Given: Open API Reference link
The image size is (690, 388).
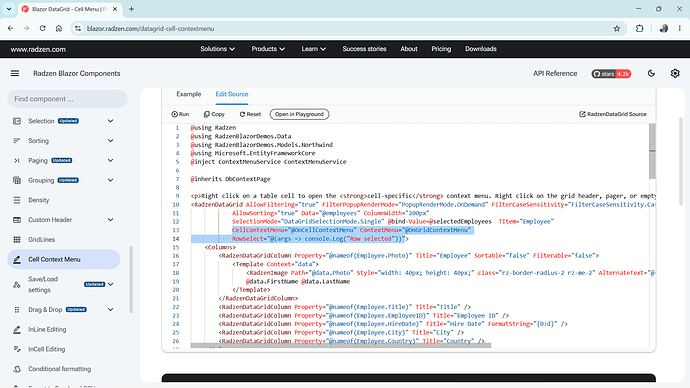Looking at the screenshot, I should (555, 73).
